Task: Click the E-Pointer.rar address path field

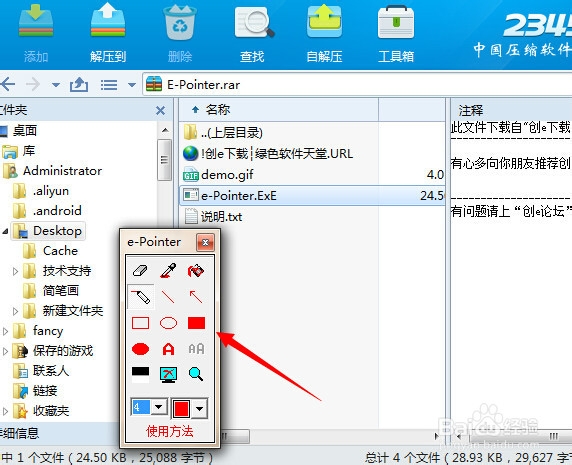Action: point(358,85)
